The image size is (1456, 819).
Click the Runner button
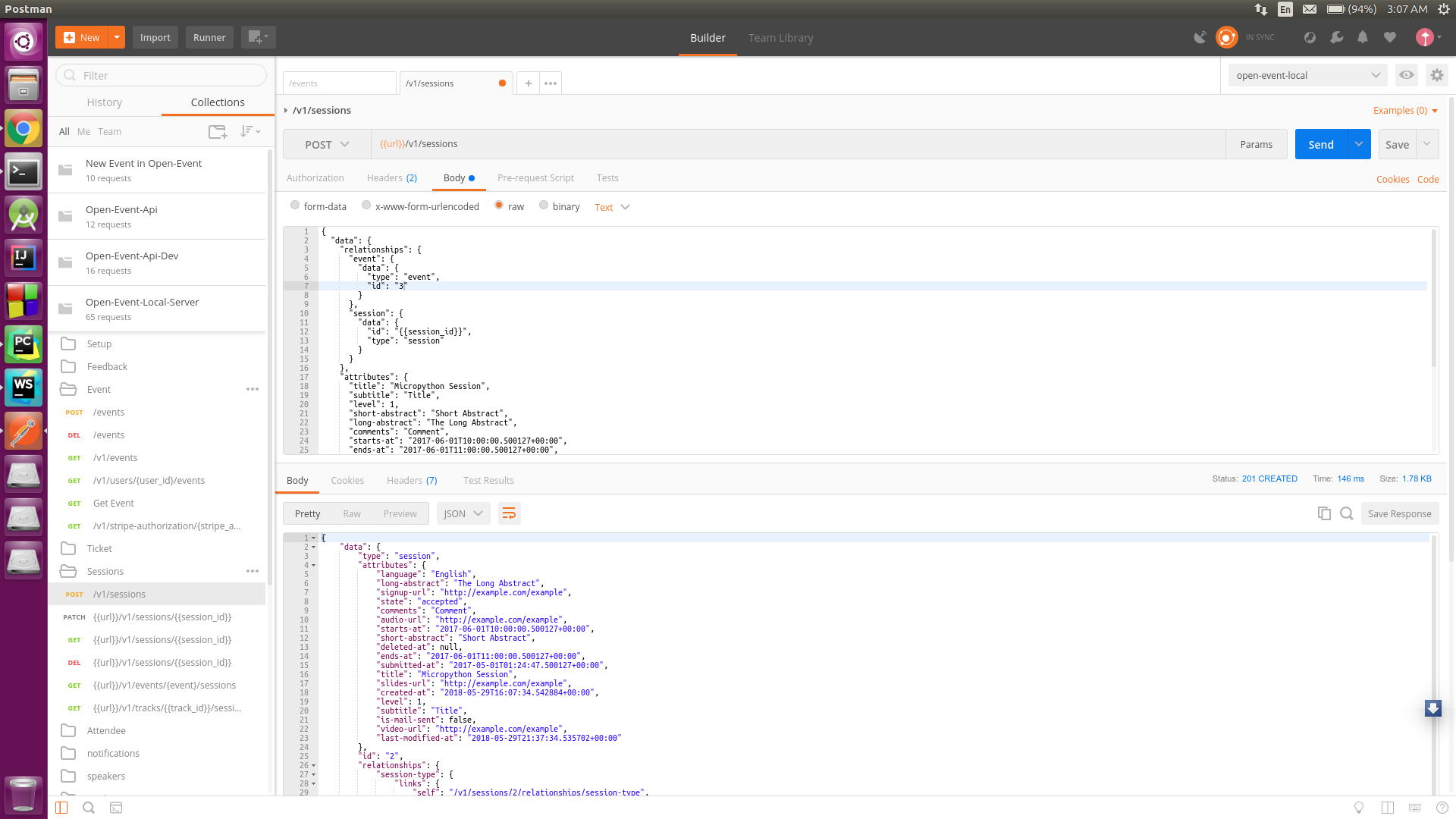click(x=209, y=37)
